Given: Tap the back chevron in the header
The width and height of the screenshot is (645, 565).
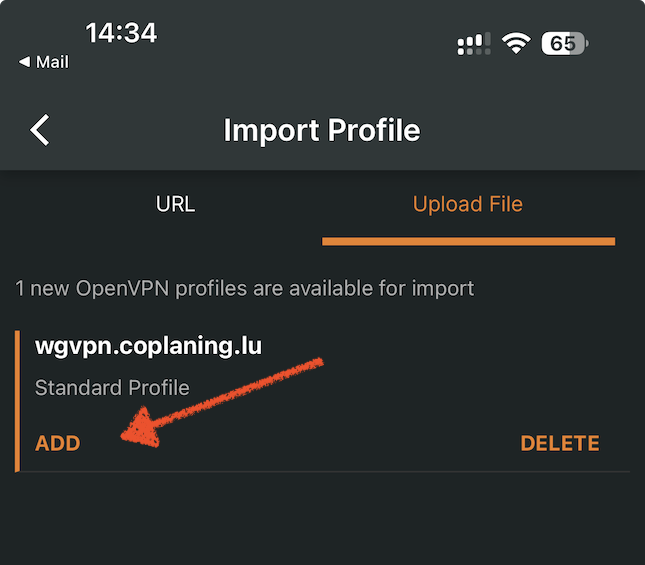Looking at the screenshot, I should (40, 130).
